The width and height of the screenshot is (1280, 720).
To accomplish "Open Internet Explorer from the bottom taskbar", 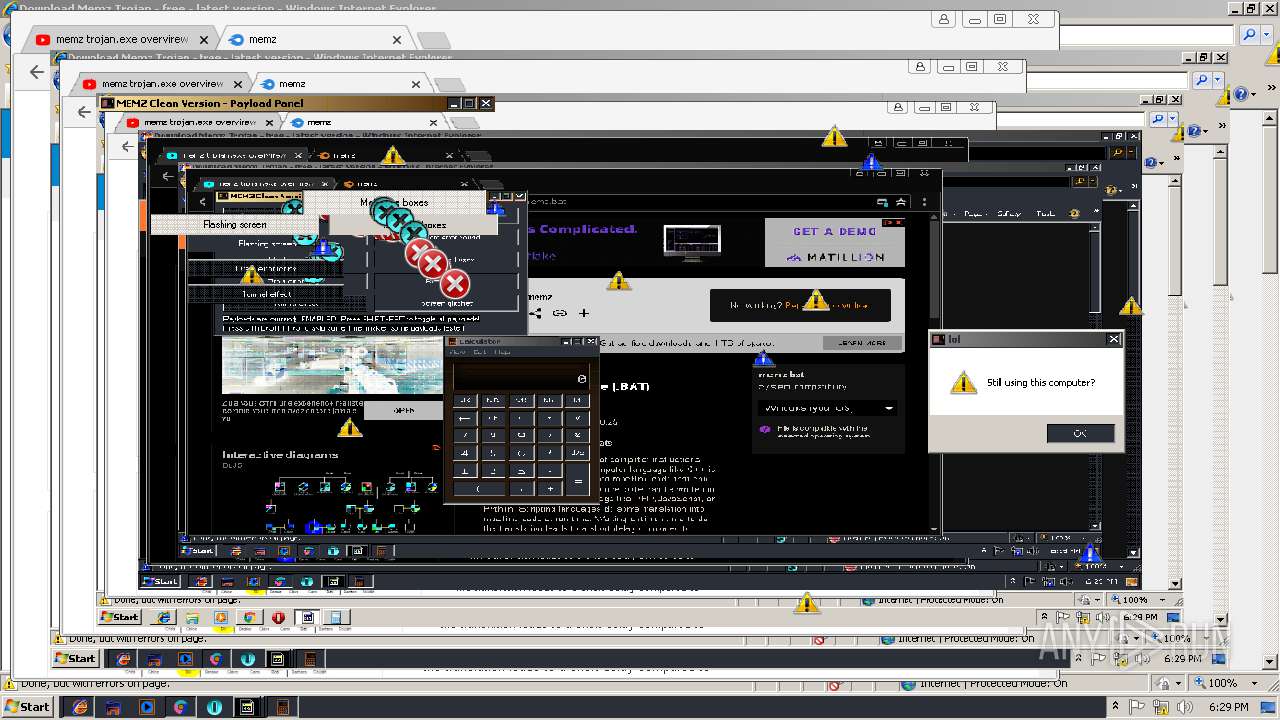I will pyautogui.click(x=80, y=707).
